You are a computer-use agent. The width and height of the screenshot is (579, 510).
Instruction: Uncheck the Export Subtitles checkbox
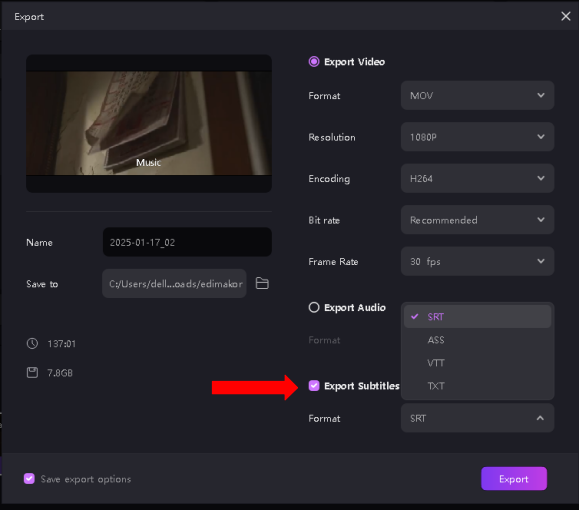tap(314, 386)
